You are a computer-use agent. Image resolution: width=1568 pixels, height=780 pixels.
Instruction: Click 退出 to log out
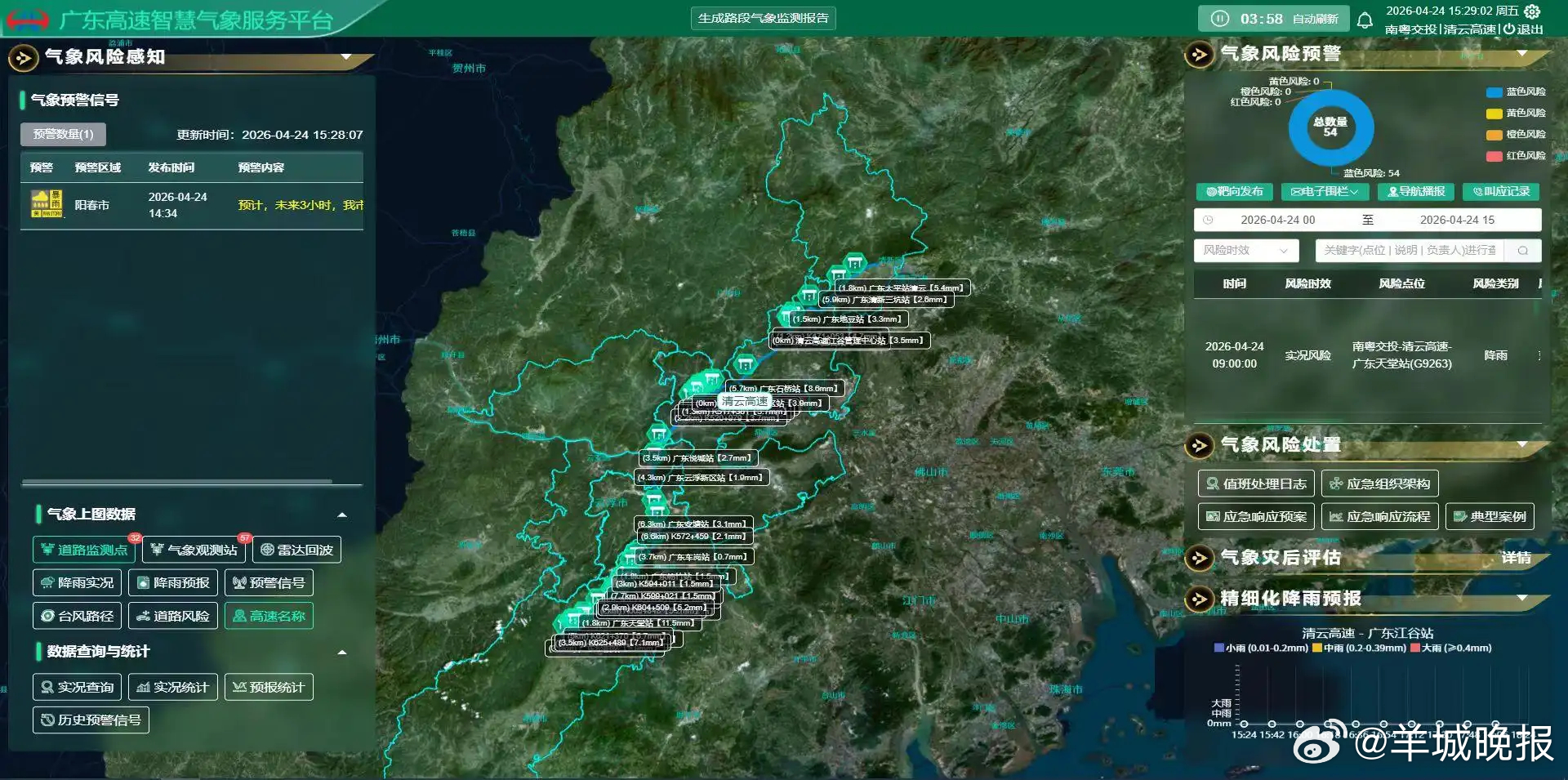click(1523, 29)
